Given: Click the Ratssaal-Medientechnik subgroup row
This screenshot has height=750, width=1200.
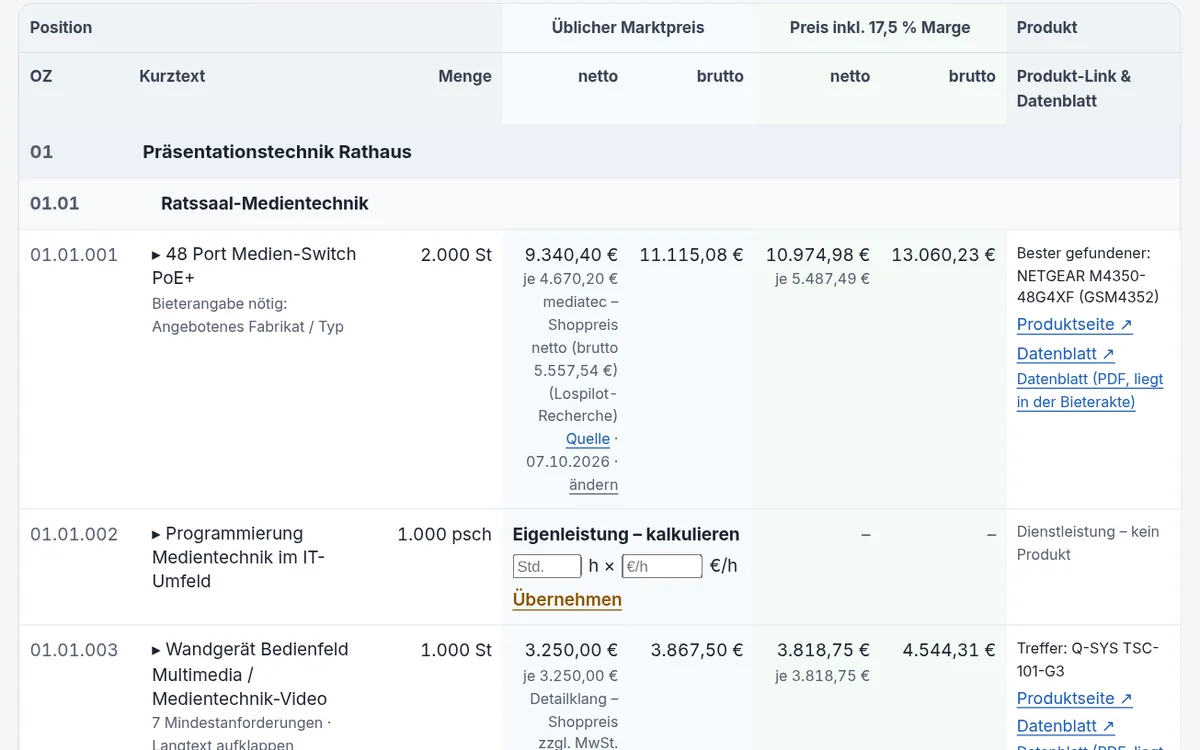Looking at the screenshot, I should [x=600, y=204].
